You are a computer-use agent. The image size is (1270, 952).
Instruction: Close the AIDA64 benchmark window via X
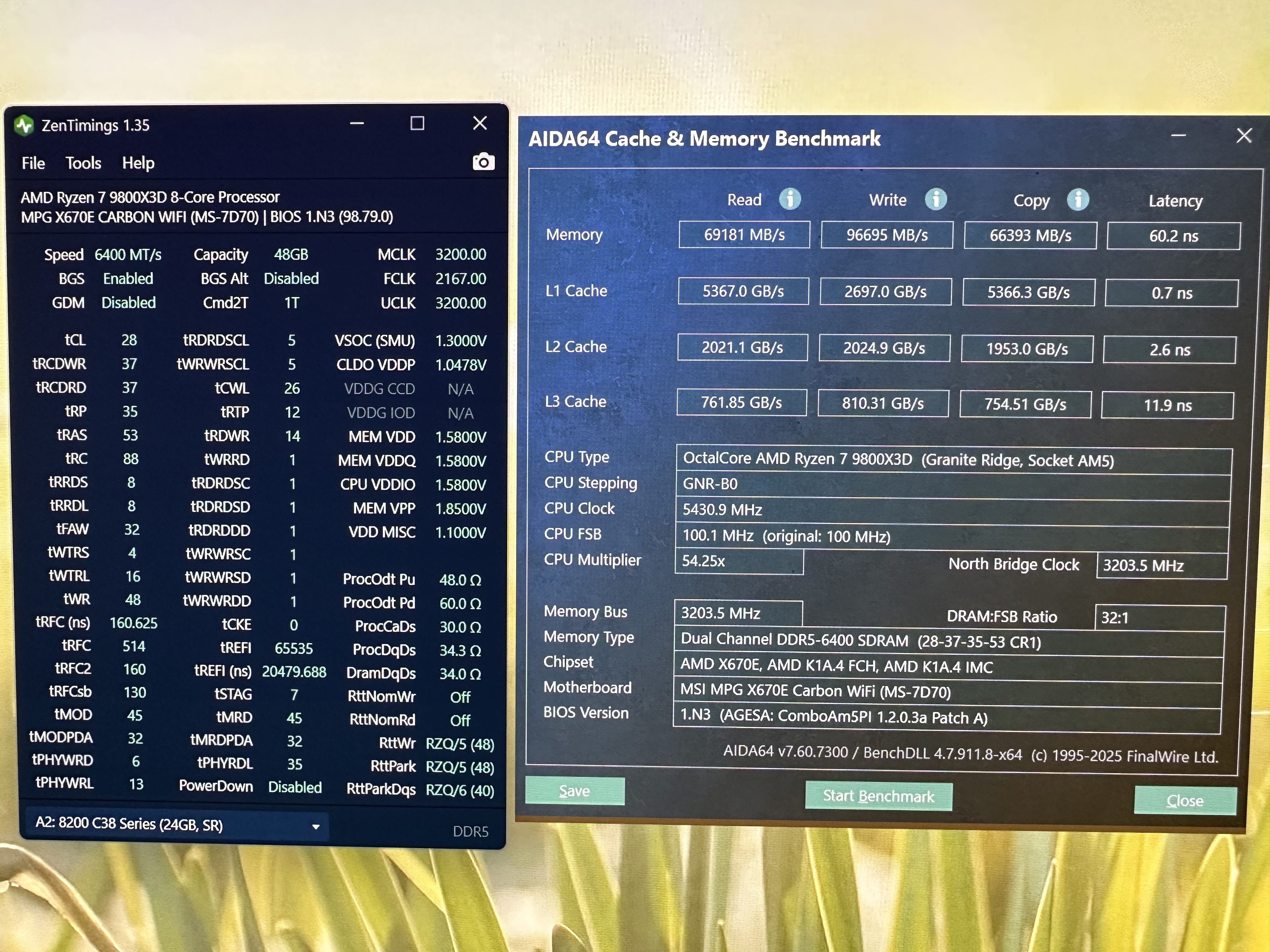point(1244,136)
